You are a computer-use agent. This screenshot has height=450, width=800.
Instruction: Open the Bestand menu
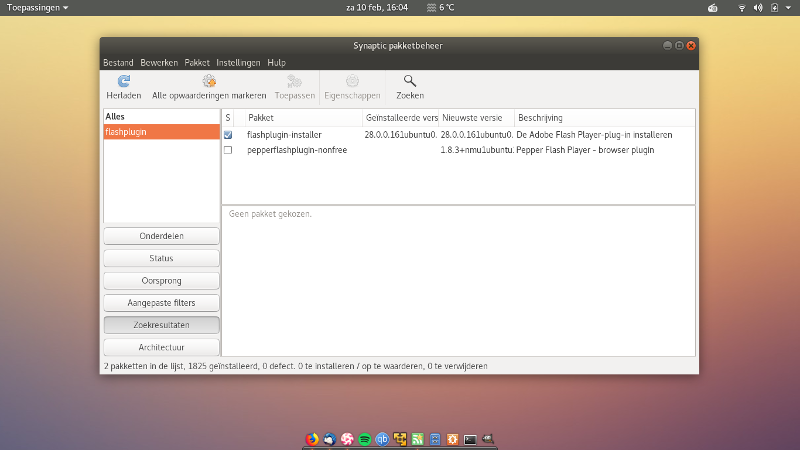pos(118,62)
